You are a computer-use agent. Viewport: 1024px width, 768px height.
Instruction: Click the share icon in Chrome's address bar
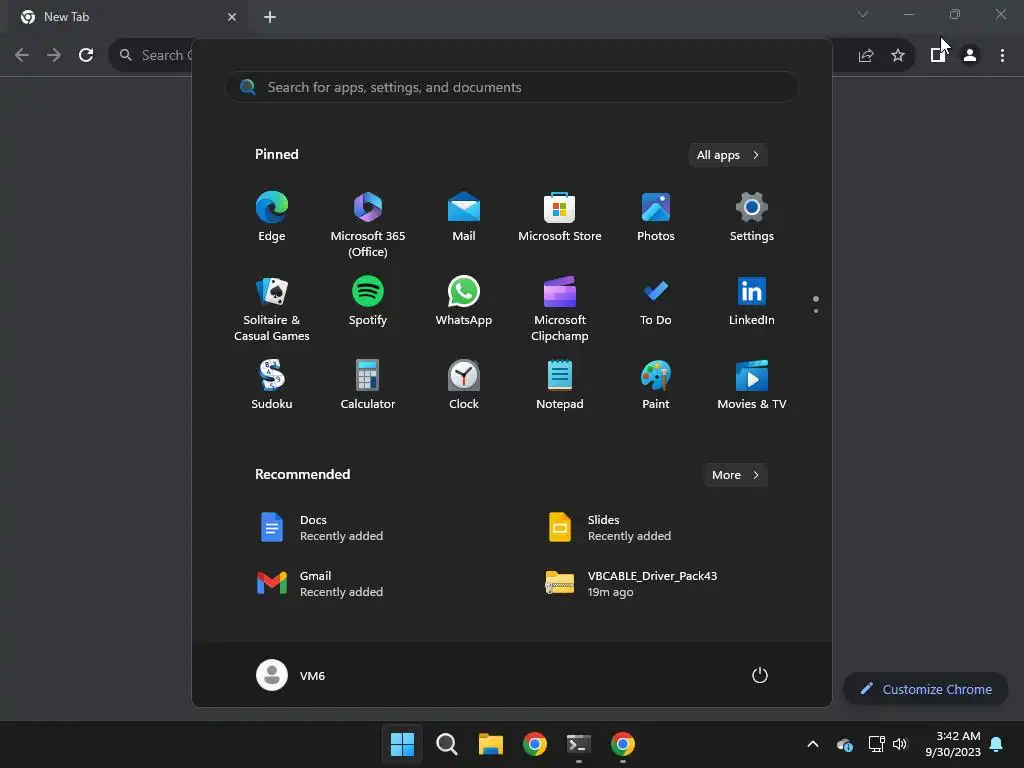point(866,55)
